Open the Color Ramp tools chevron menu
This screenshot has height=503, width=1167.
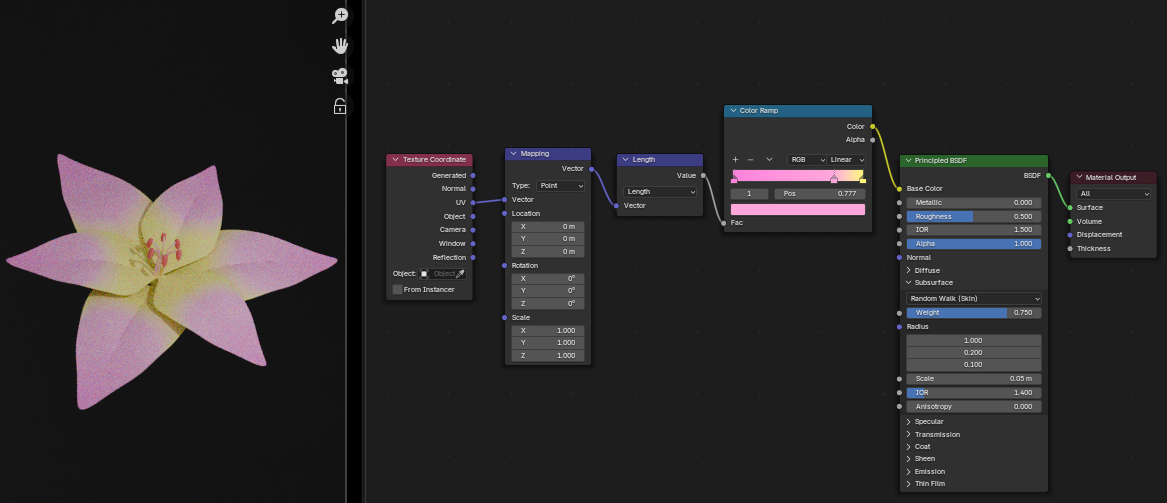tap(769, 159)
